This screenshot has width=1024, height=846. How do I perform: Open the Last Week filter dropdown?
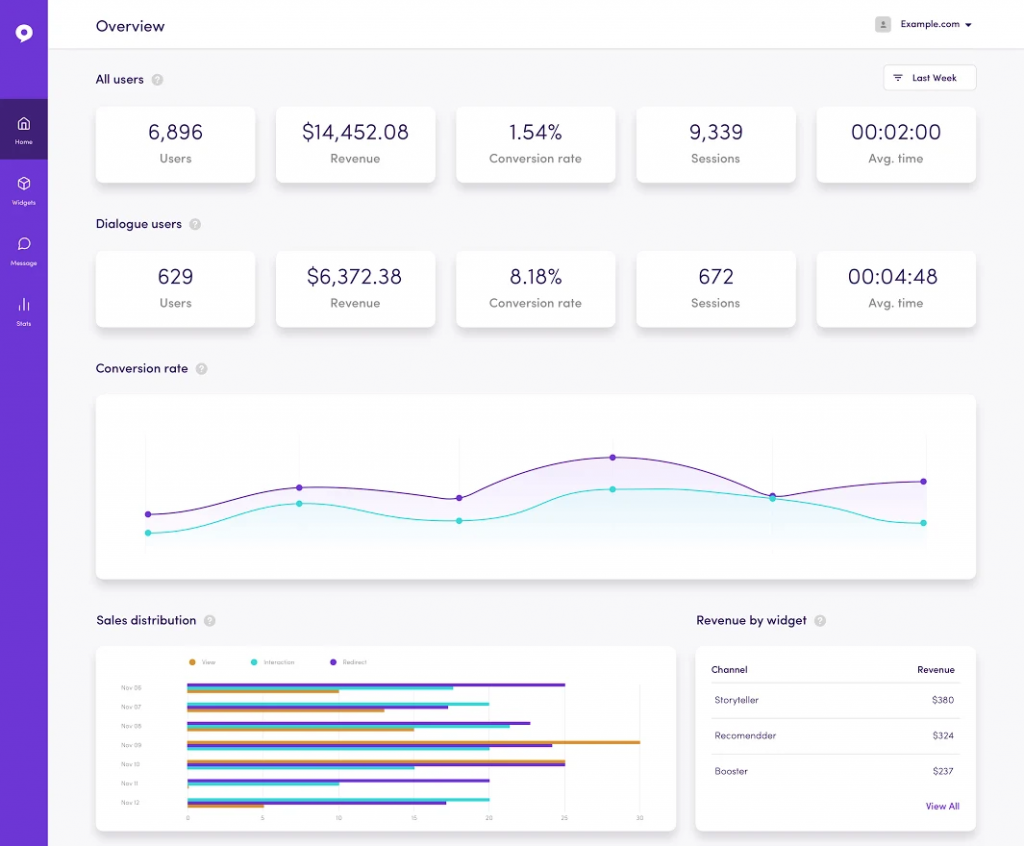pyautogui.click(x=929, y=78)
